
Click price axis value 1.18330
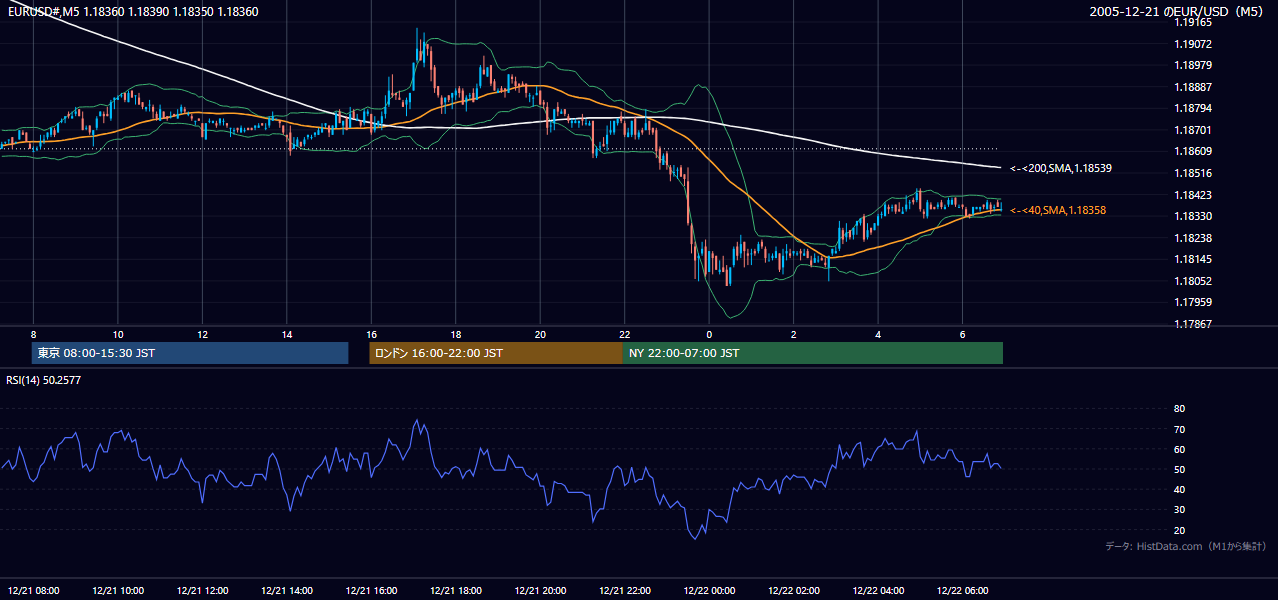tap(1194, 216)
